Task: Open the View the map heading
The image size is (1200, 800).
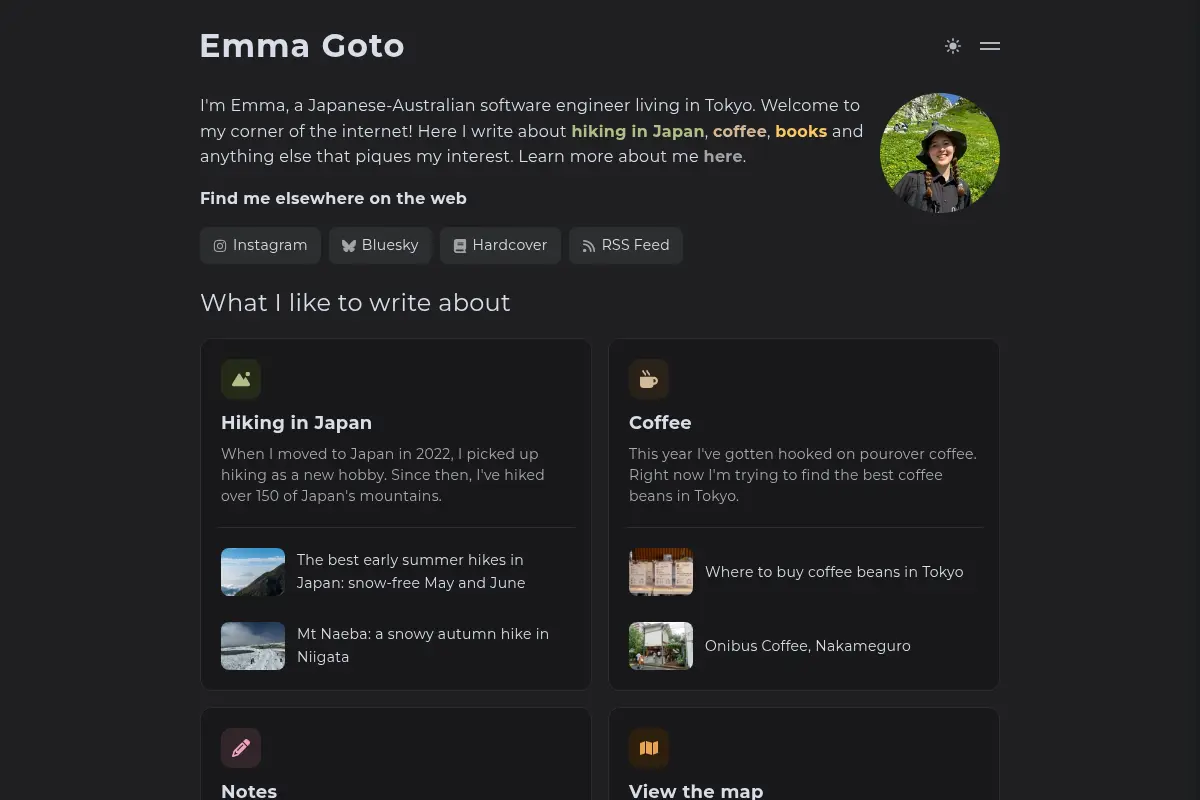Action: coord(696,790)
